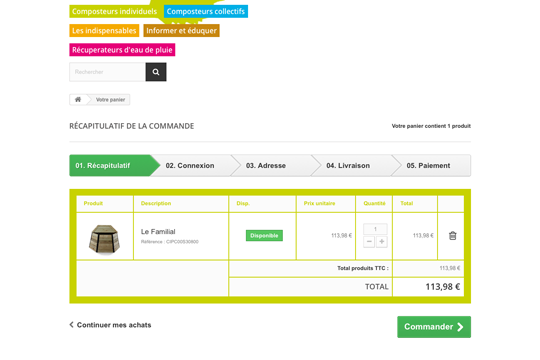Focus the Rechercher search field
Image resolution: width=540 pixels, height=360 pixels.
pyautogui.click(x=107, y=72)
